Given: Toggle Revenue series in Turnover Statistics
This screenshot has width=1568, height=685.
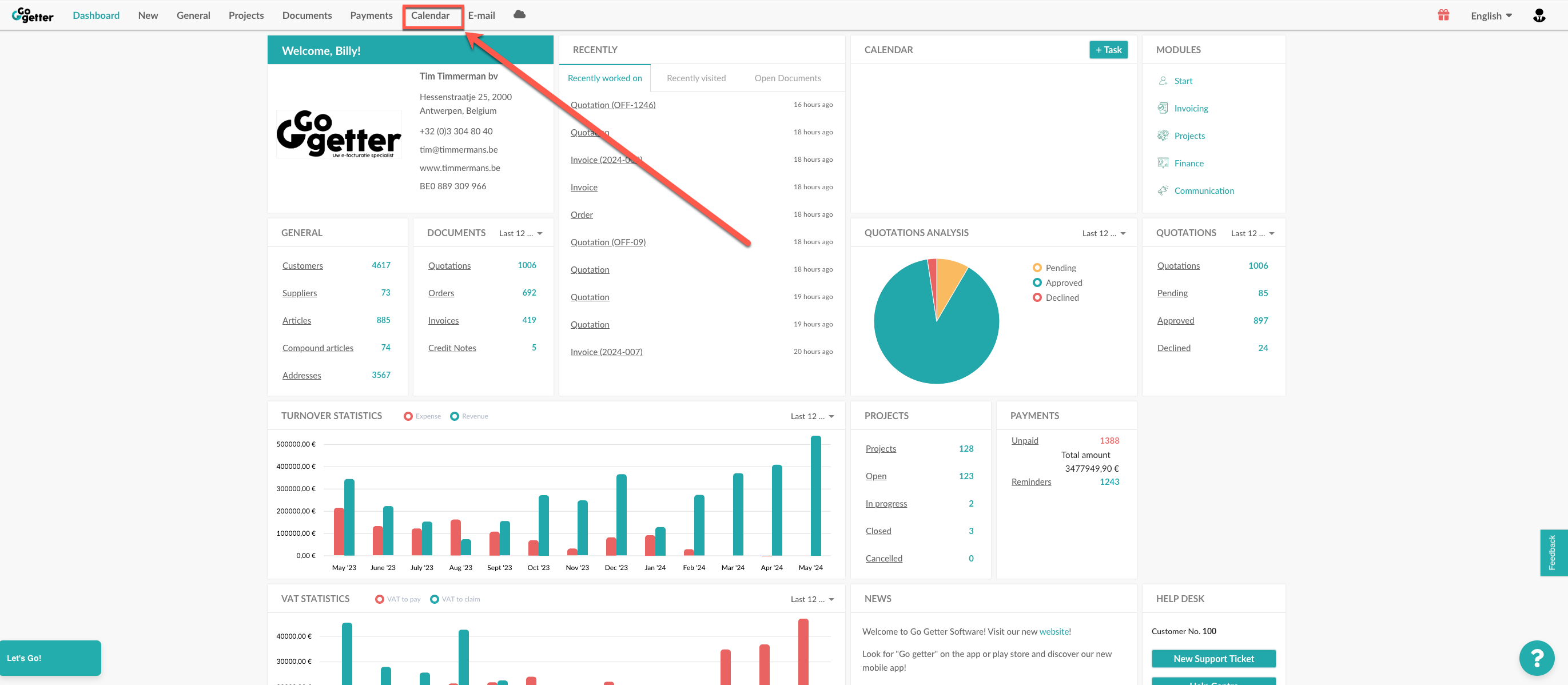Looking at the screenshot, I should (469, 416).
